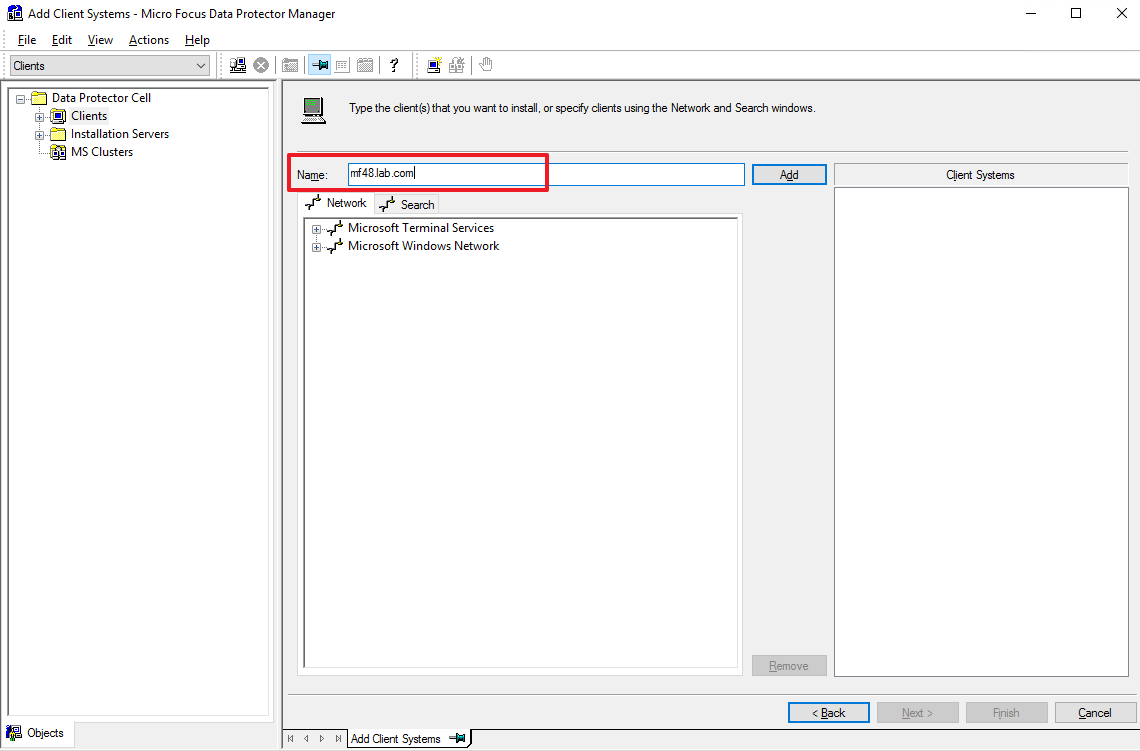Click the MS Clusters tree icon
The height and width of the screenshot is (751, 1140).
pos(57,152)
